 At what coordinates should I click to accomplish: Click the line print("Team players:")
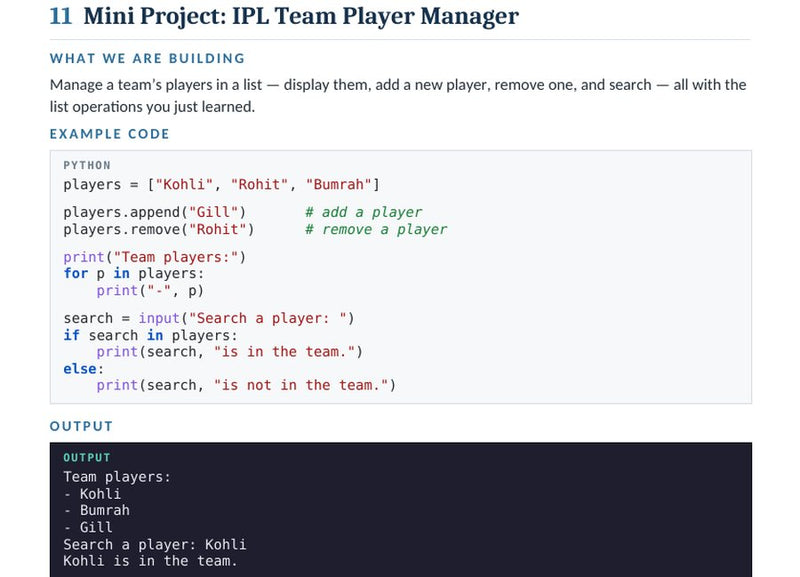(155, 257)
